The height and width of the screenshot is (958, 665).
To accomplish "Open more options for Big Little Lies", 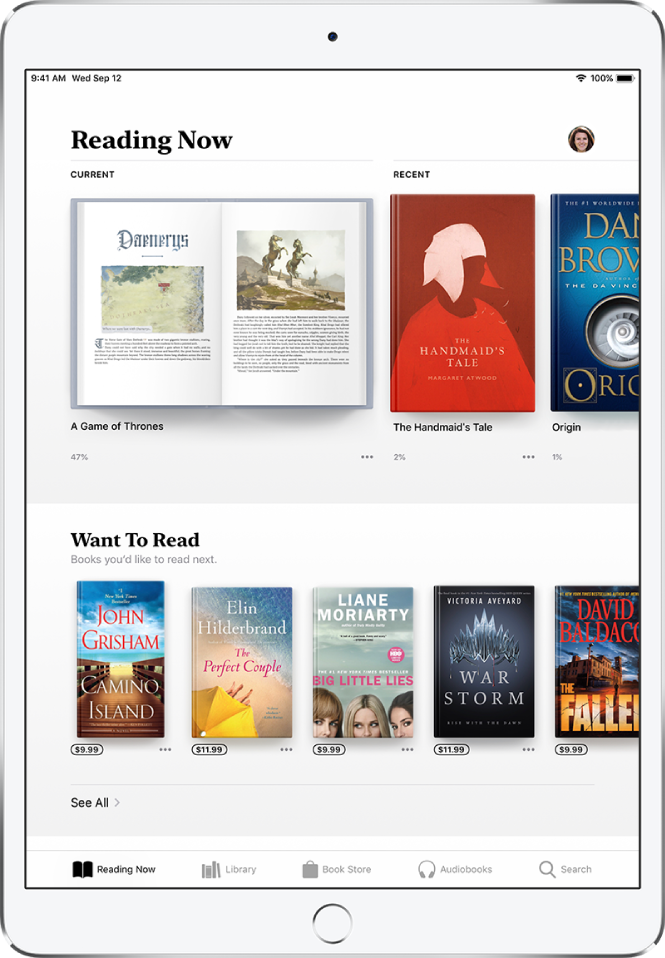I will point(407,749).
